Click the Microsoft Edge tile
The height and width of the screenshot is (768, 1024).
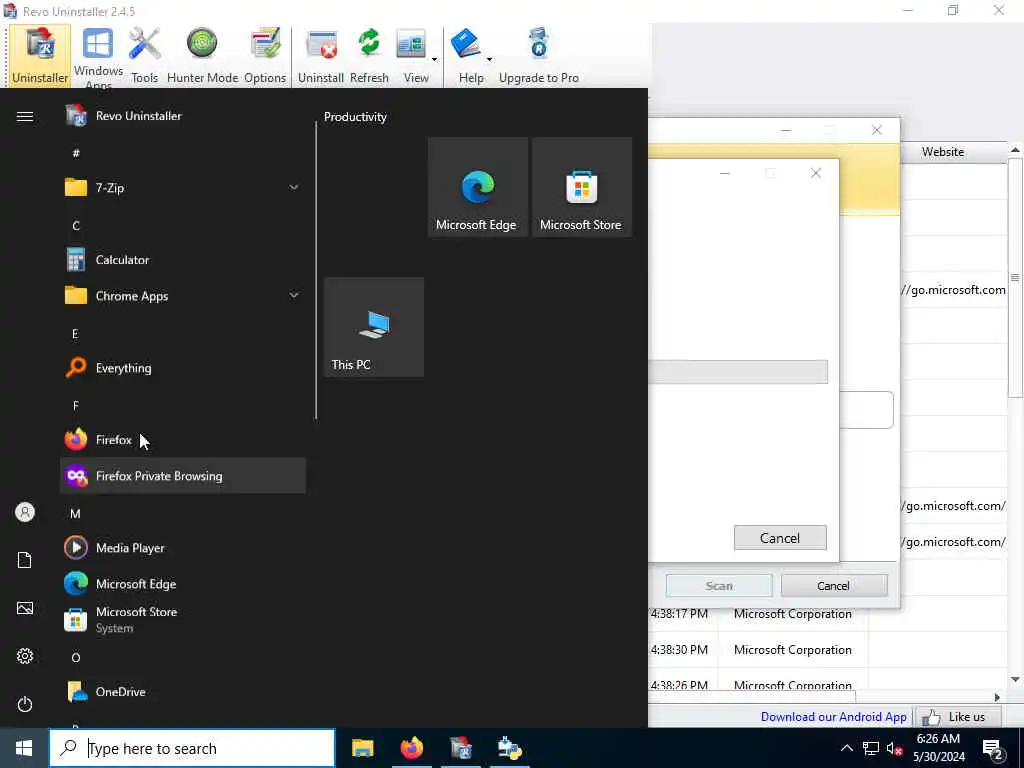(478, 187)
